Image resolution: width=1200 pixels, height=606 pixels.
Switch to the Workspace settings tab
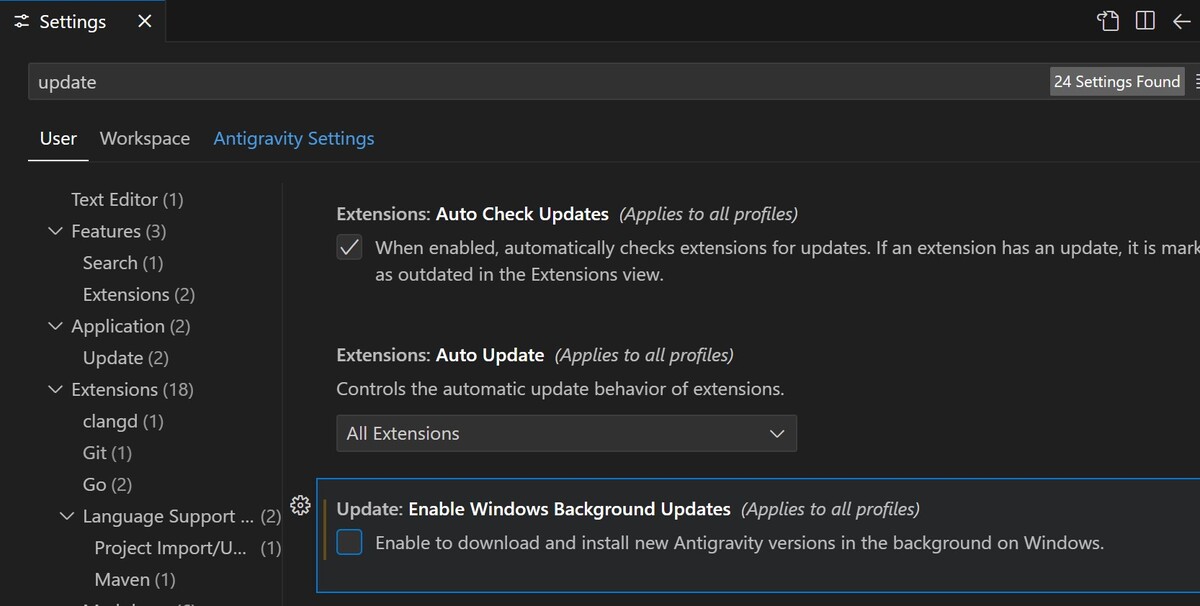coord(145,139)
